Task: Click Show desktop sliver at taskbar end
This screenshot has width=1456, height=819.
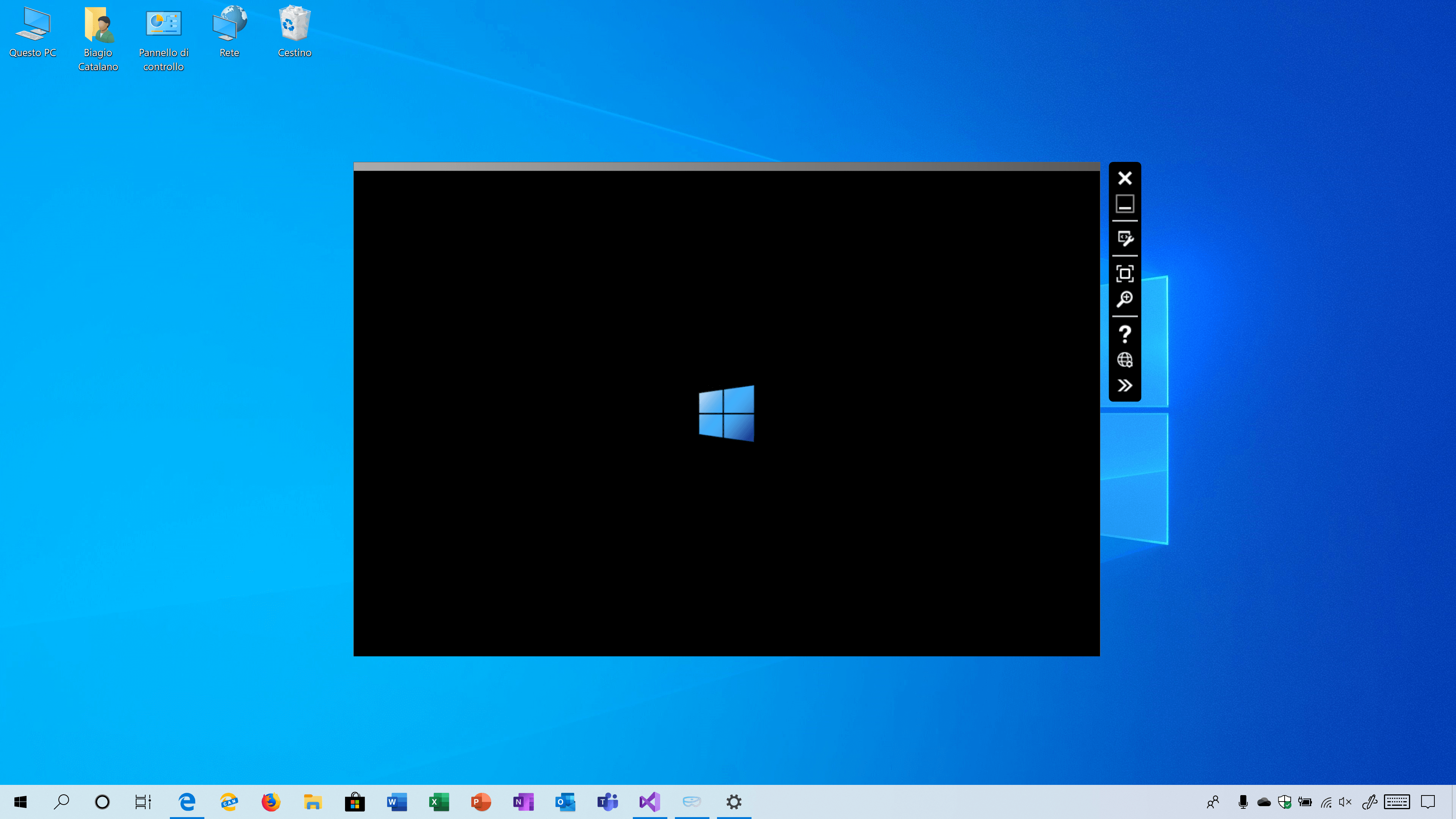Action: [x=1454, y=802]
